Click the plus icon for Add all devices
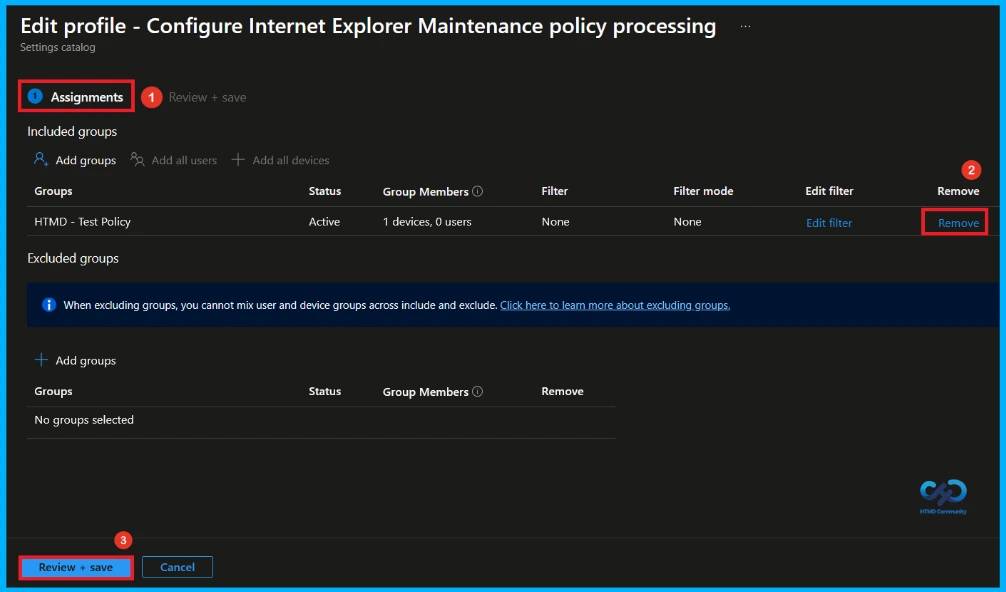 tap(238, 159)
